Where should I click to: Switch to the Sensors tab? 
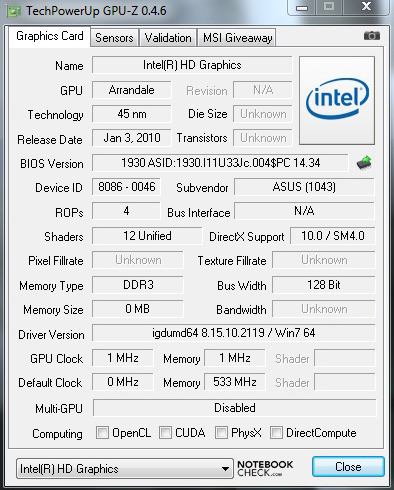114,38
